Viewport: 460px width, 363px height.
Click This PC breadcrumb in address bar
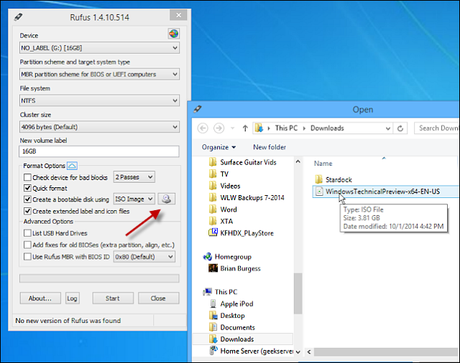click(286, 128)
